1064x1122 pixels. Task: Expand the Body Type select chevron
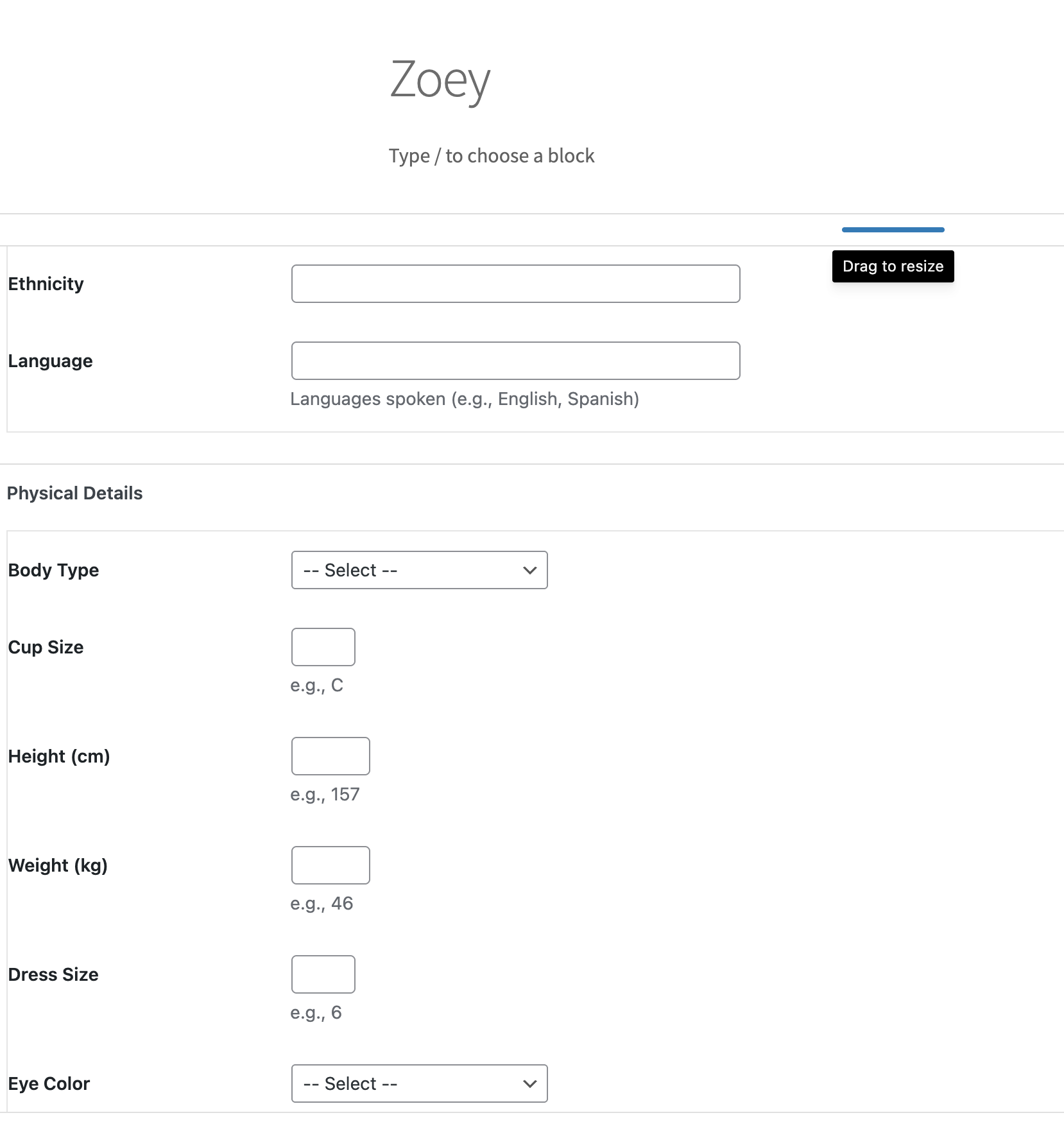pos(529,570)
